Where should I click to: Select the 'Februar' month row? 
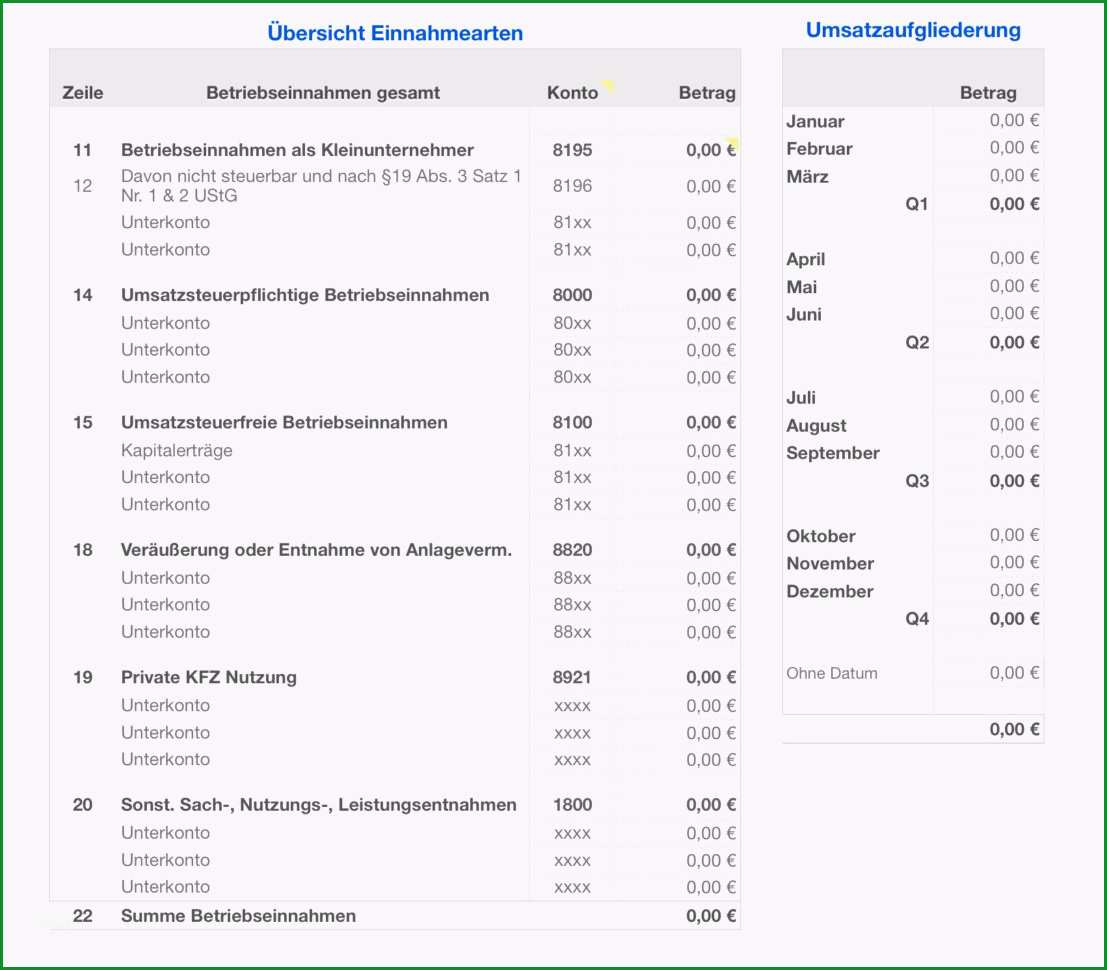pyautogui.click(x=913, y=148)
